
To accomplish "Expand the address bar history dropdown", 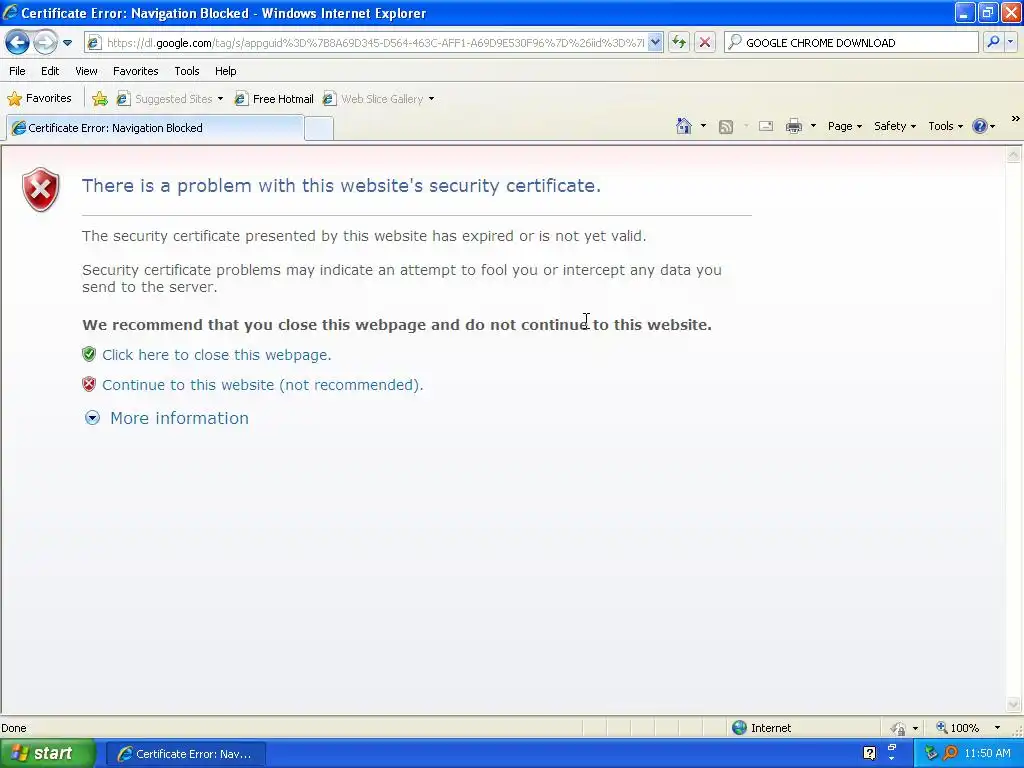I will (655, 42).
